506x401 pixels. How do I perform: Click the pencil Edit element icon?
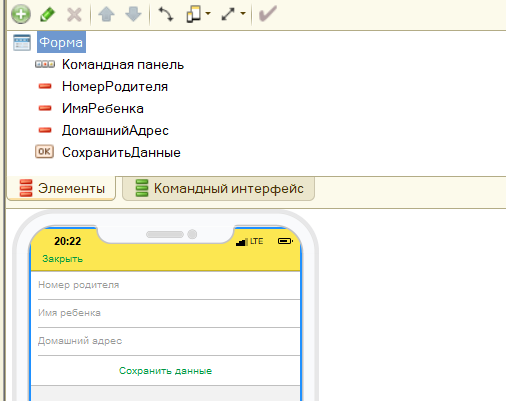[47, 15]
